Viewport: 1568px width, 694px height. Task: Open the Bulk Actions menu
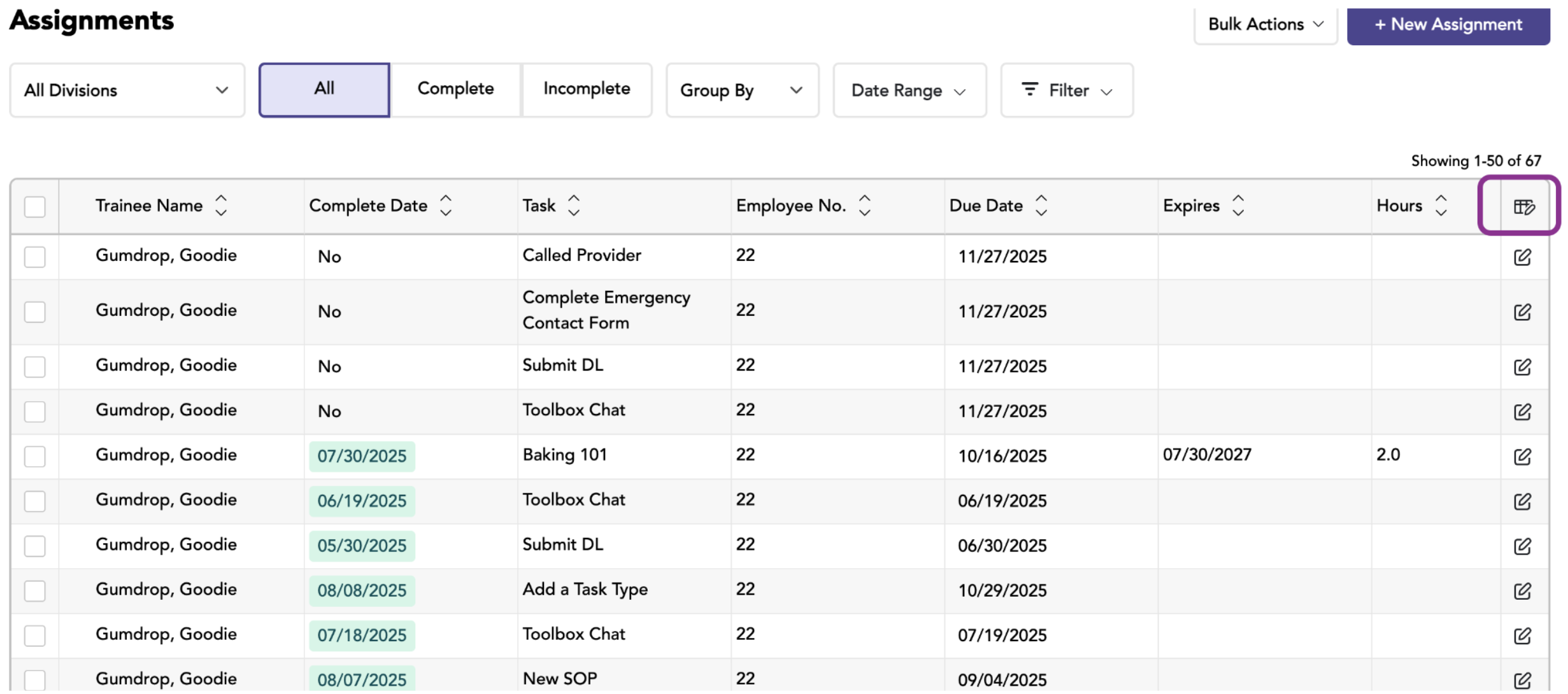click(x=1265, y=25)
